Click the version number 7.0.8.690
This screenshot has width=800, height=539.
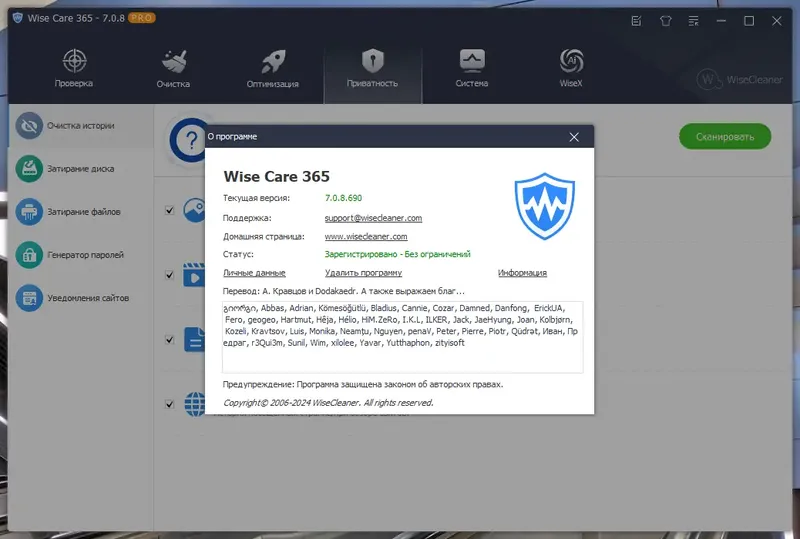pyautogui.click(x=343, y=198)
